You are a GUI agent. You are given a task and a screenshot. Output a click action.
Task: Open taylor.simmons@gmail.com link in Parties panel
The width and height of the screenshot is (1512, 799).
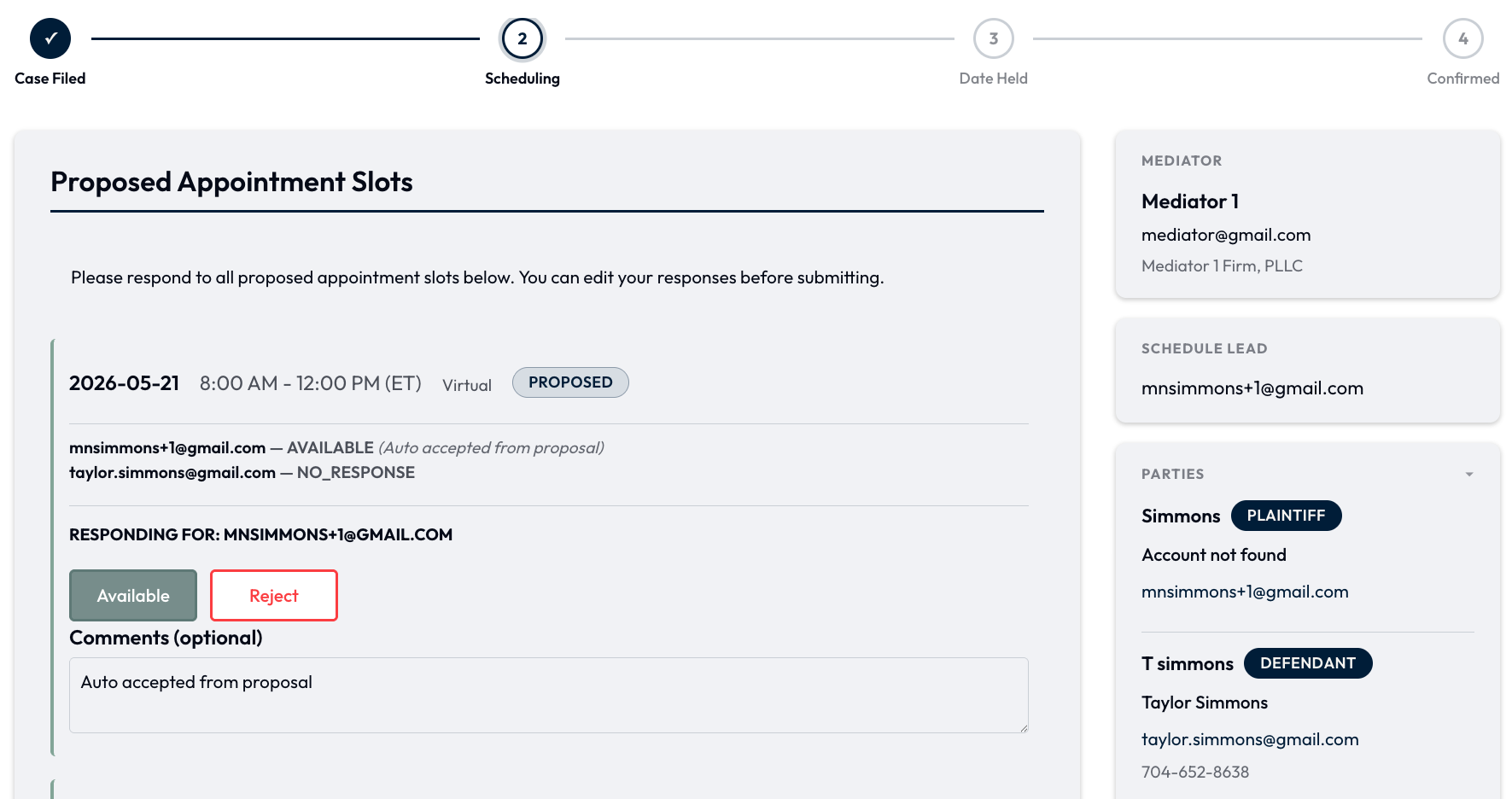click(x=1250, y=739)
